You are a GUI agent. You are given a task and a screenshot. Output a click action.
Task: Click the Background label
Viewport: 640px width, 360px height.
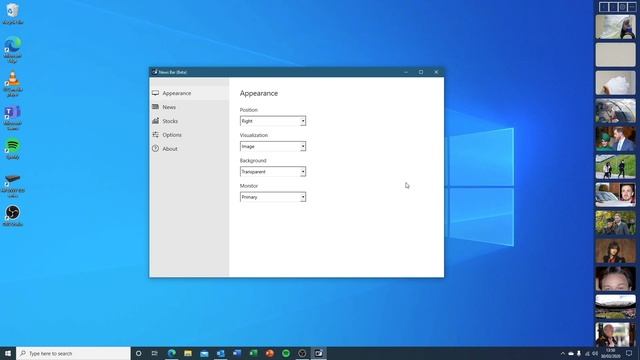pos(253,160)
